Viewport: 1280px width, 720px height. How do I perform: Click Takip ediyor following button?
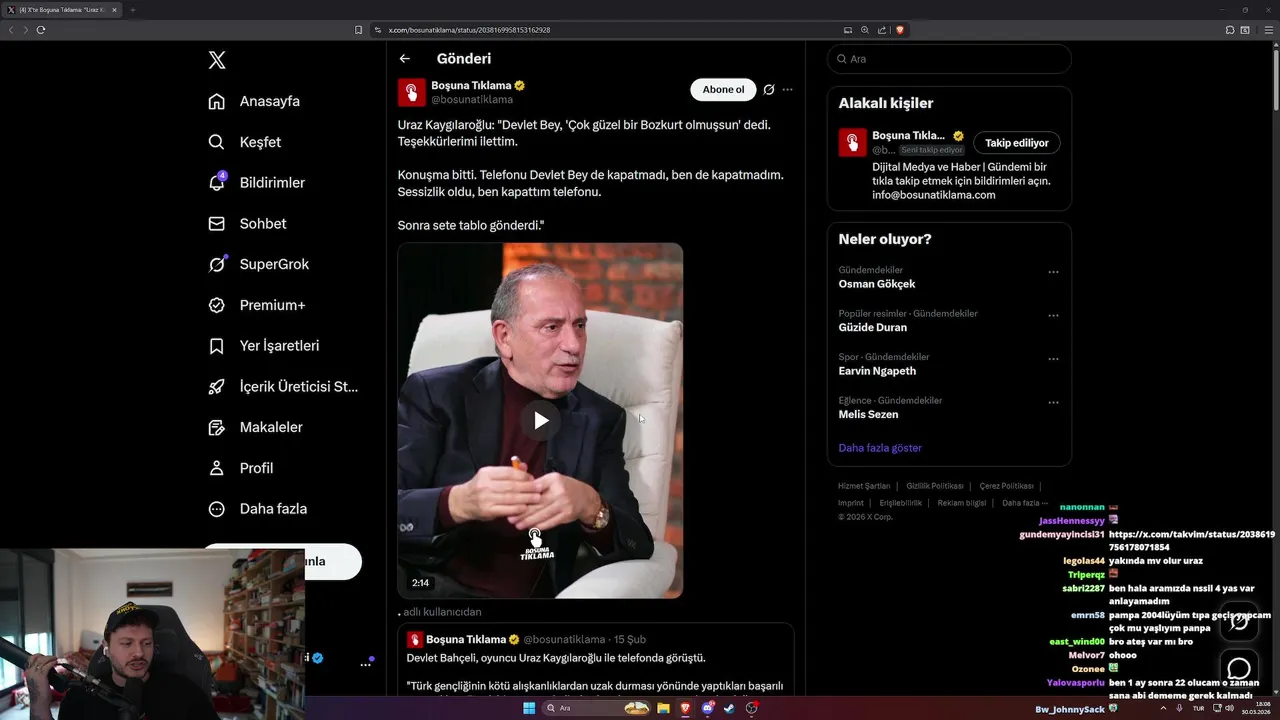[1017, 143]
